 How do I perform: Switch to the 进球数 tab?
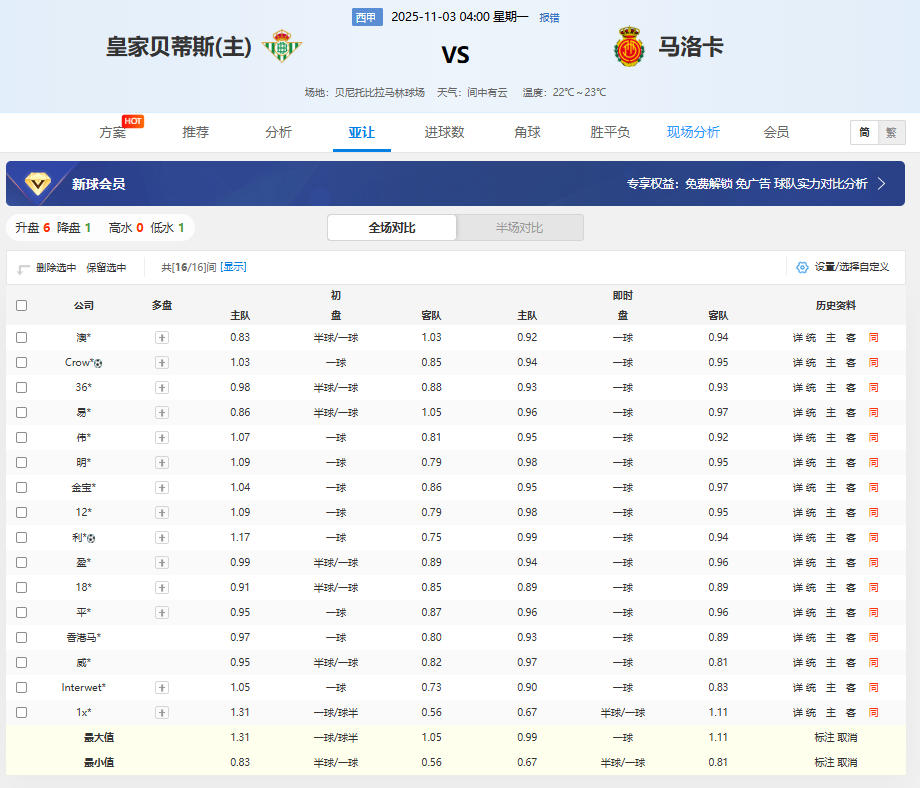444,132
